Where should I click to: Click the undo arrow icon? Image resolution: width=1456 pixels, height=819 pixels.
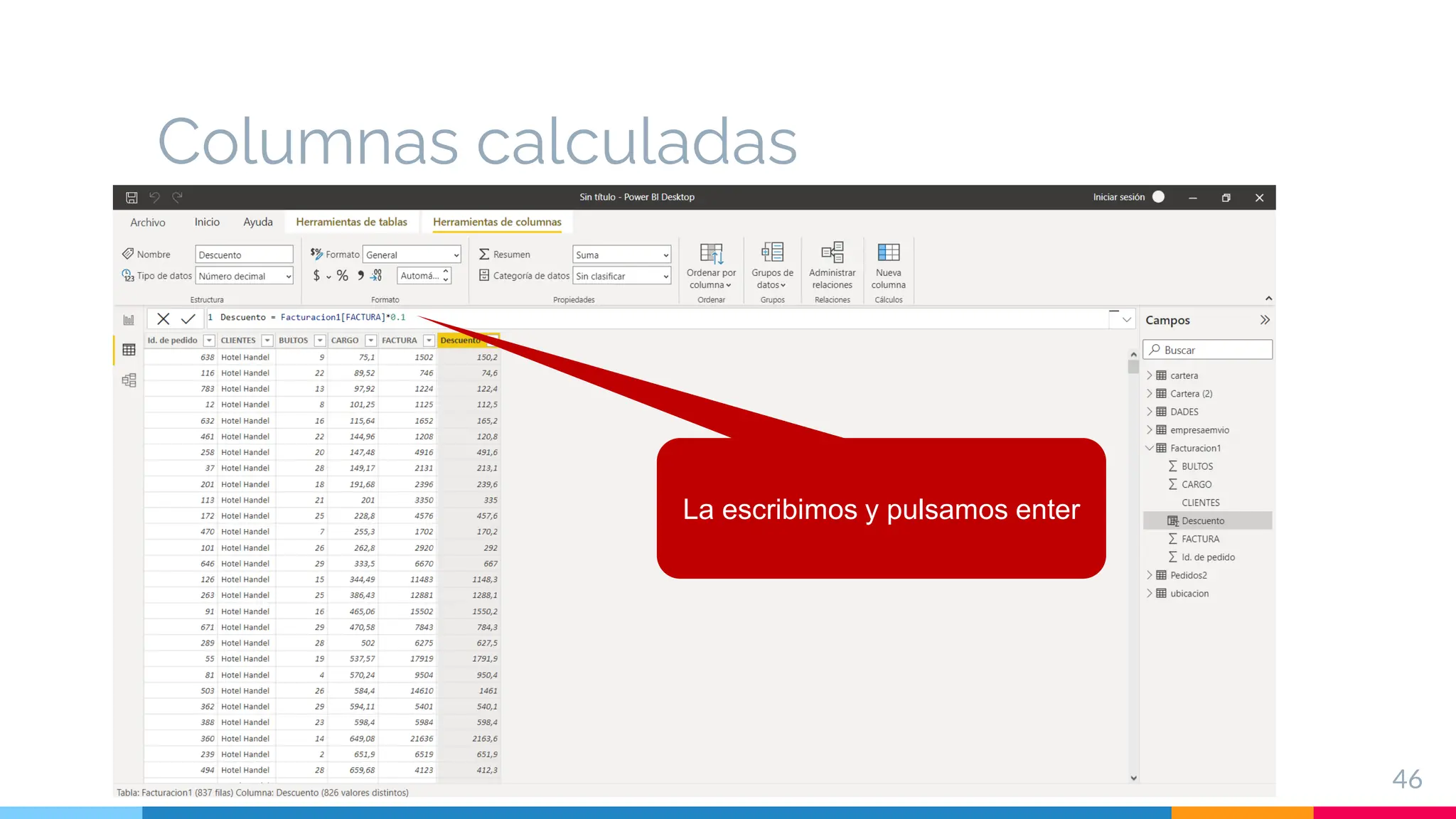154,198
